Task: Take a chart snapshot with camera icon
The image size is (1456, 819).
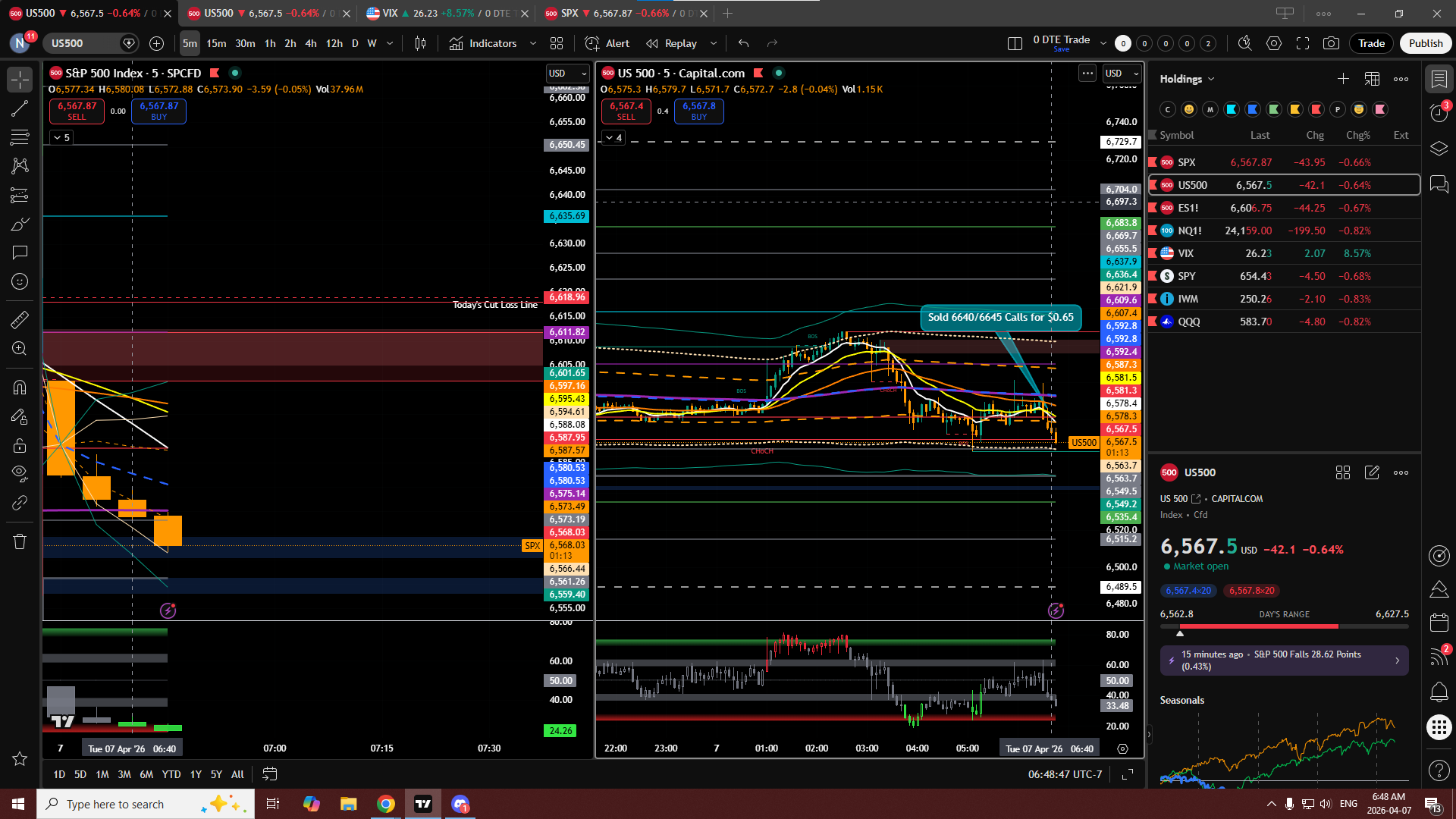Action: click(1331, 43)
